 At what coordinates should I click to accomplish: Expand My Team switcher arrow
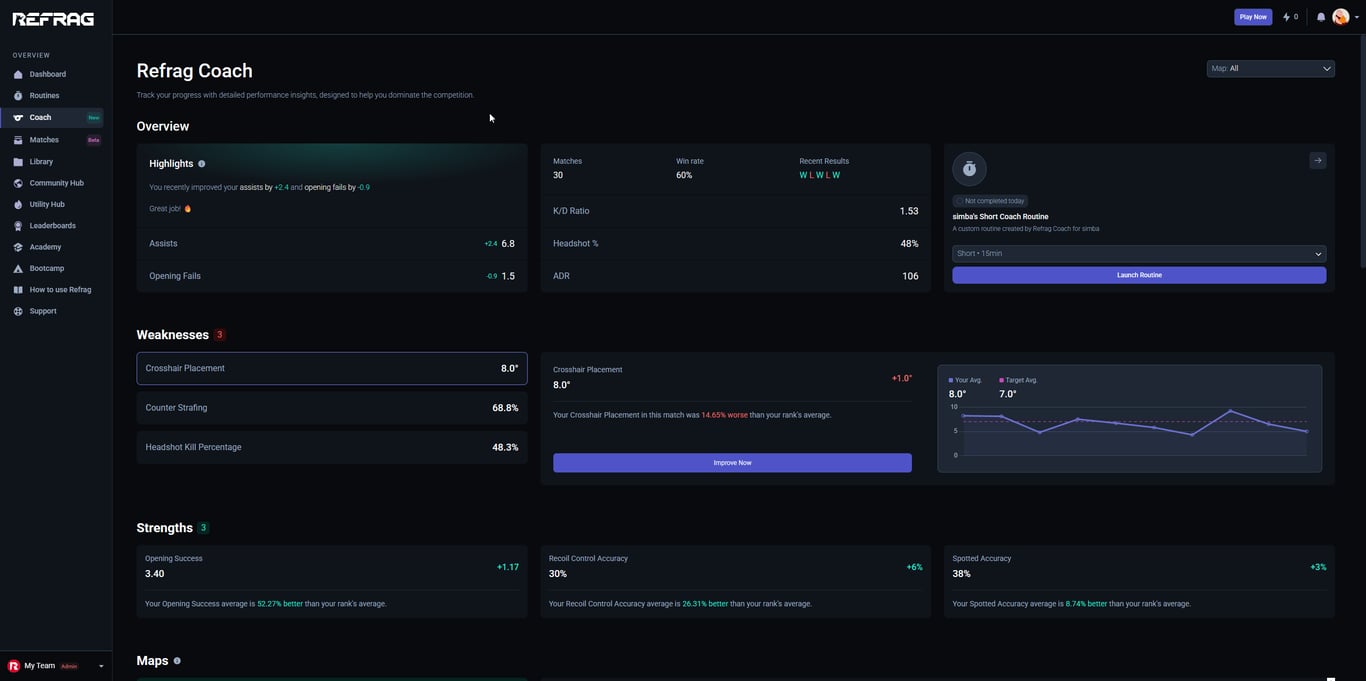tap(101, 666)
